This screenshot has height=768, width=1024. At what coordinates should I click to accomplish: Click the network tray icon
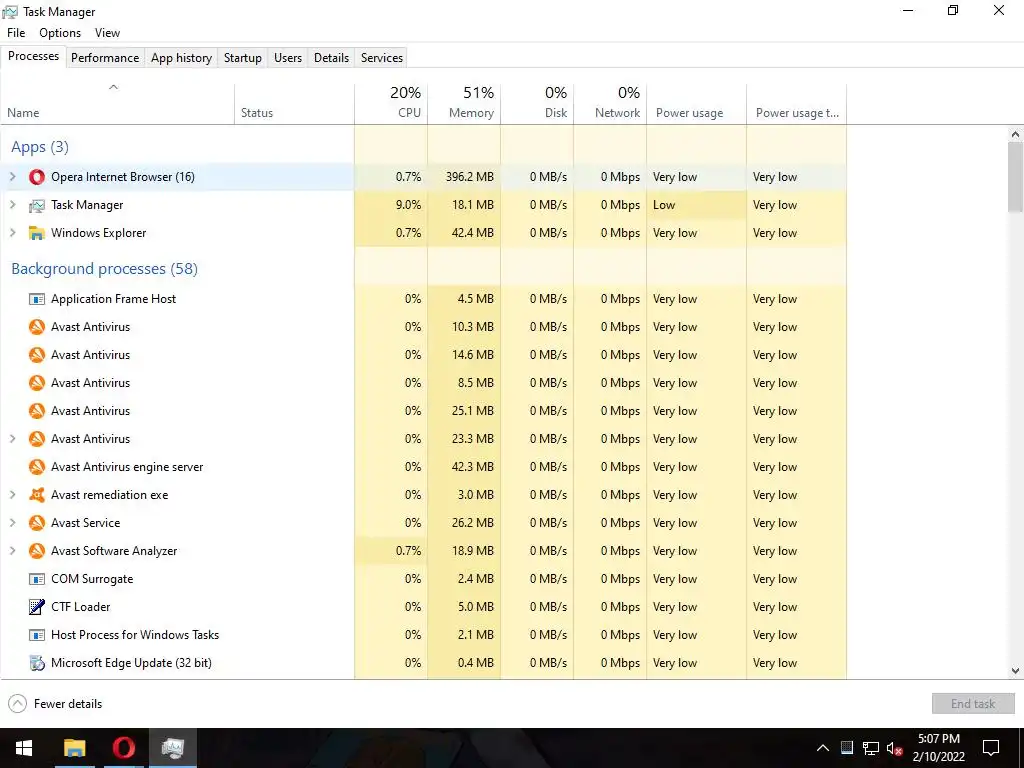coord(871,748)
